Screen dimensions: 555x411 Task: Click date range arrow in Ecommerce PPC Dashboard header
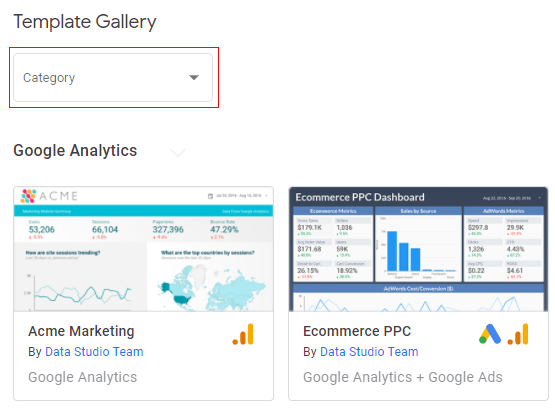pyautogui.click(x=540, y=198)
